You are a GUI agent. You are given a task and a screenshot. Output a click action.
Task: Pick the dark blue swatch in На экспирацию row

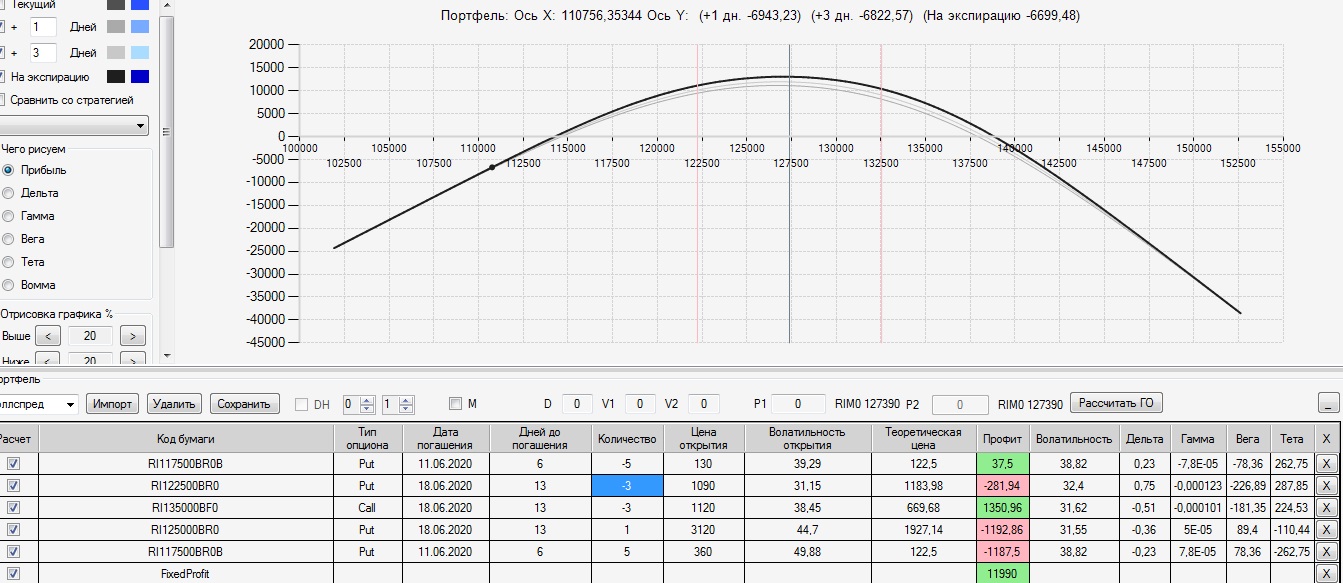point(140,77)
